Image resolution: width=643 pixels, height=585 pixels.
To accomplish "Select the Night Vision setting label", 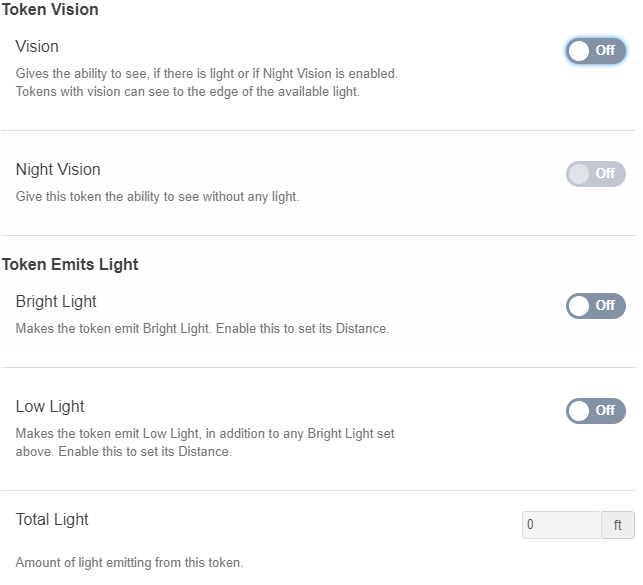I will (58, 170).
